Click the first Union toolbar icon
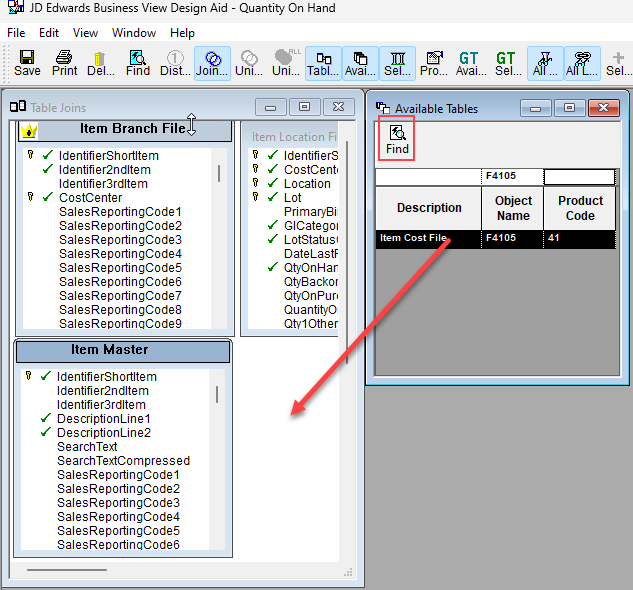Screen dimensions: 633x590 click(x=249, y=63)
